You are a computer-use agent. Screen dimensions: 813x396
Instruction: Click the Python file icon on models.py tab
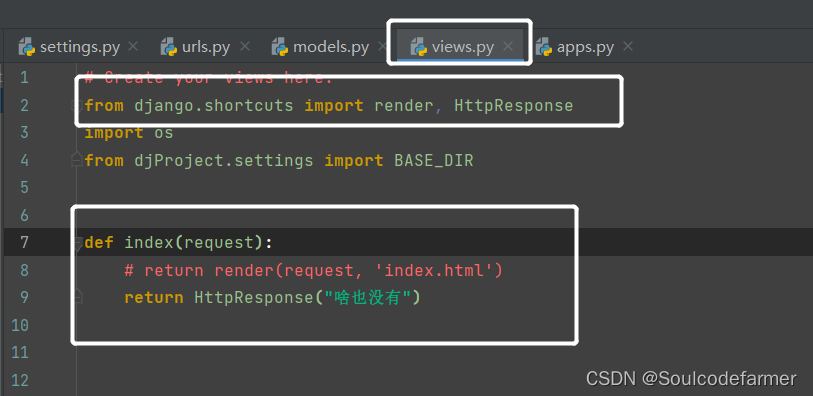280,47
